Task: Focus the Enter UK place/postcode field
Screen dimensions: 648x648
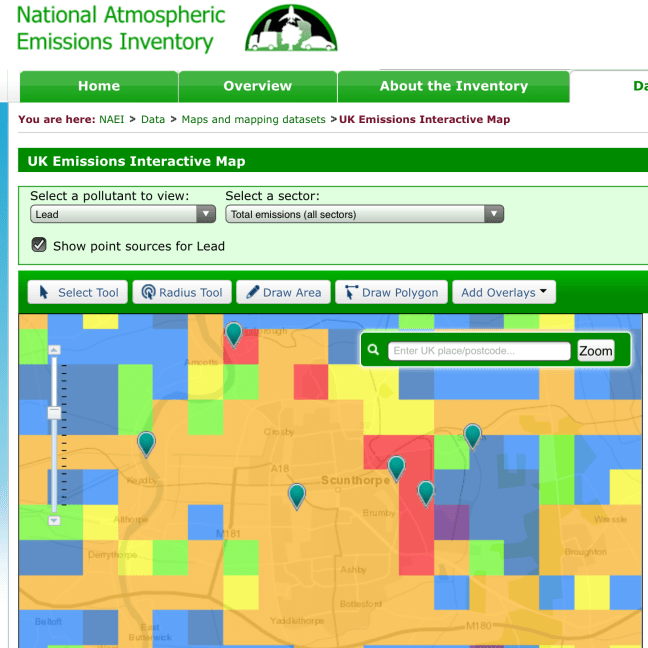Action: pos(479,351)
